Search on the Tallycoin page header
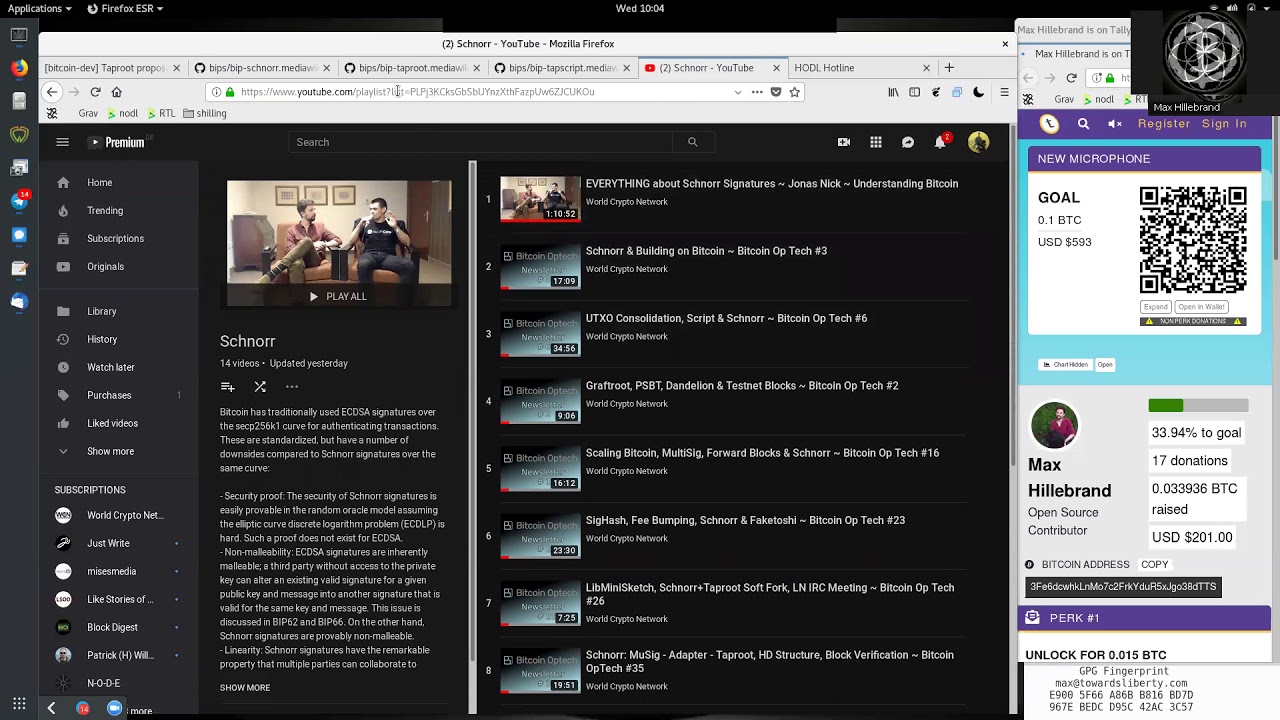The width and height of the screenshot is (1280, 720). [x=1083, y=124]
